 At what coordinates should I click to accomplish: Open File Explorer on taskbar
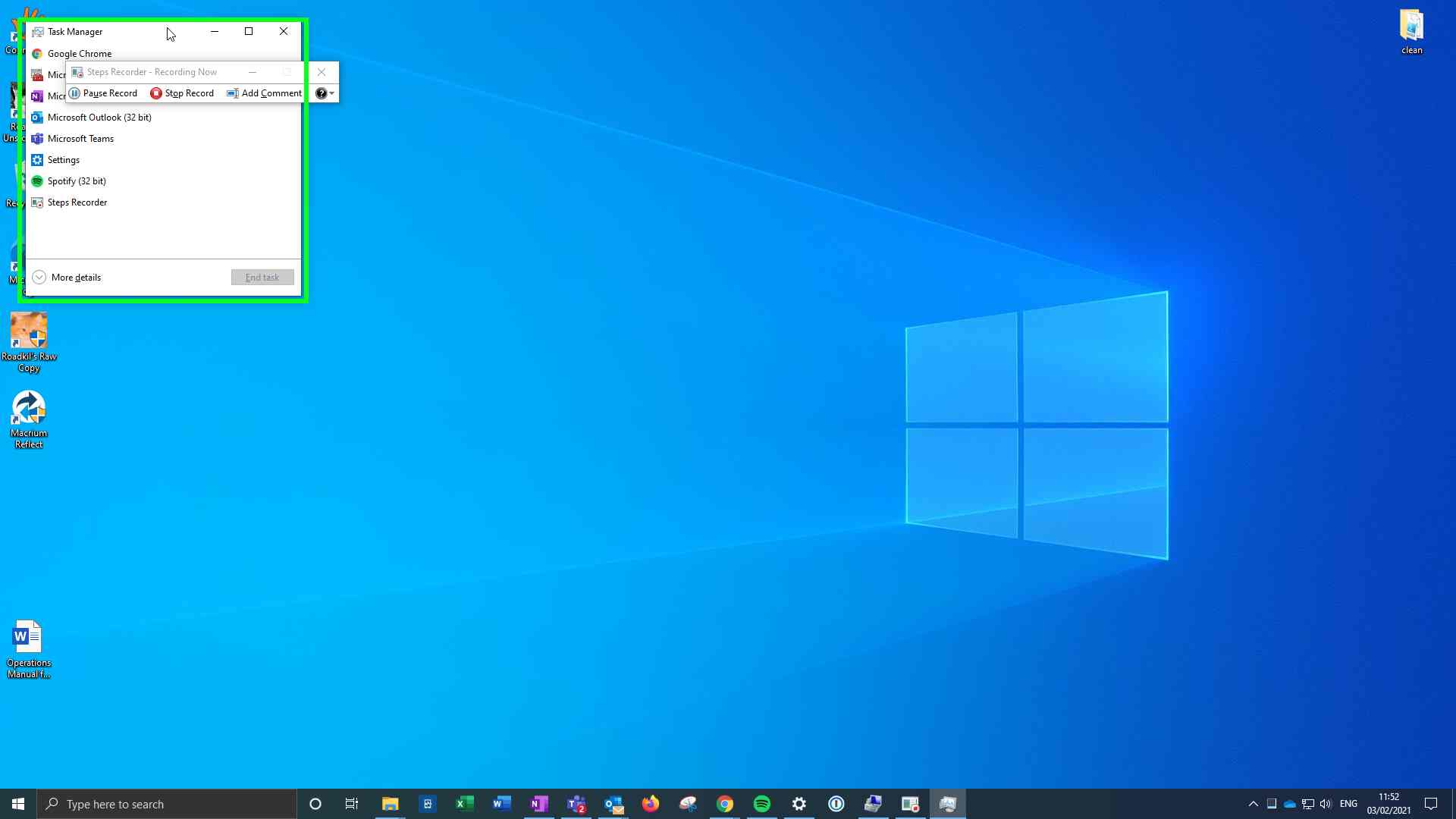(390, 804)
